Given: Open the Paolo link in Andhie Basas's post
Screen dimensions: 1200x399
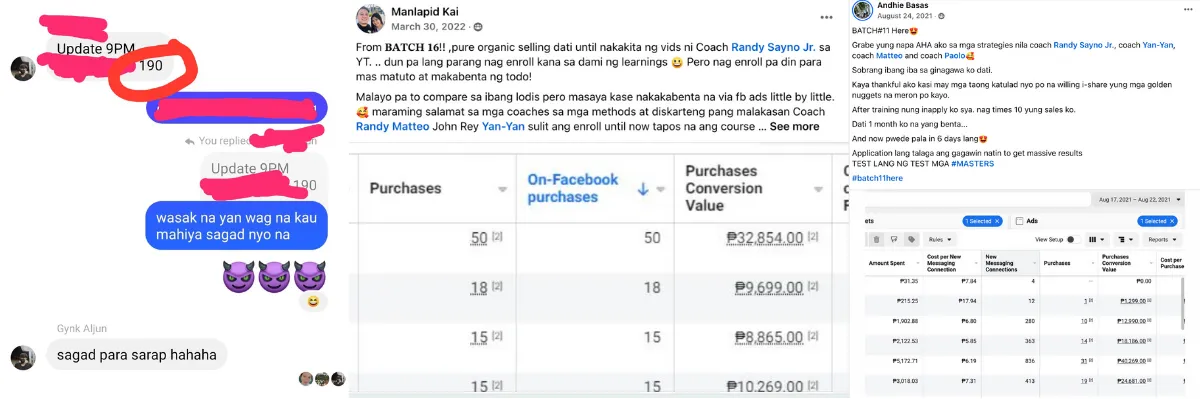Looking at the screenshot, I should (955, 56).
